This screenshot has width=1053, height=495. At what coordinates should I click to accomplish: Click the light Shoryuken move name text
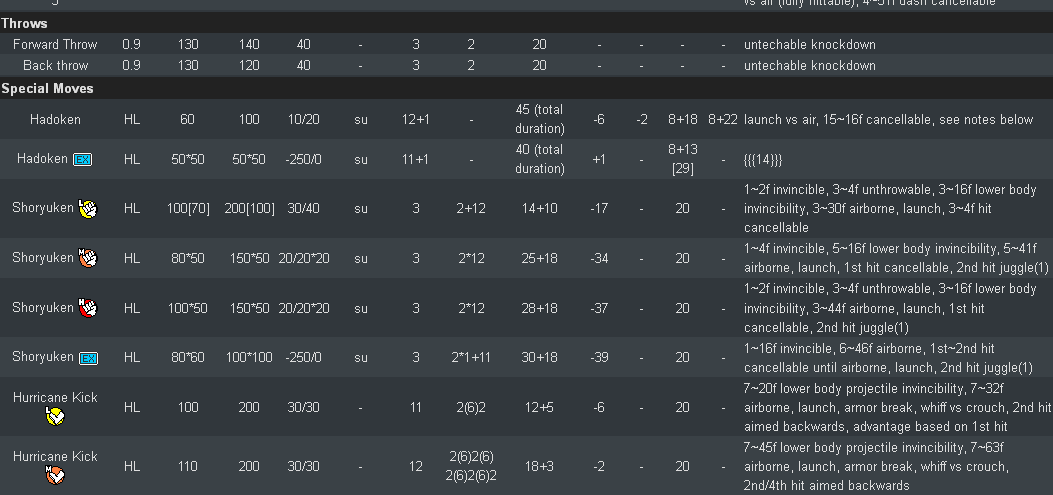point(43,208)
